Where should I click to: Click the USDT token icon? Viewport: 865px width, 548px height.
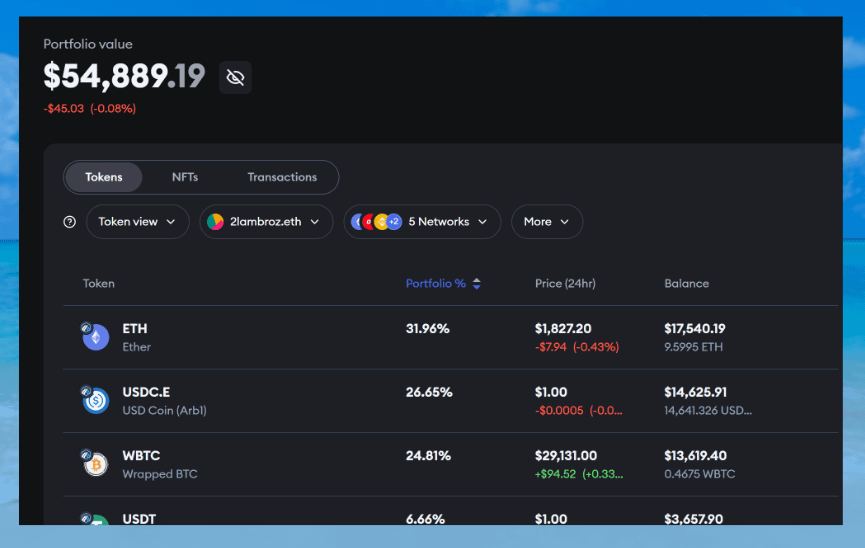pyautogui.click(x=95, y=520)
